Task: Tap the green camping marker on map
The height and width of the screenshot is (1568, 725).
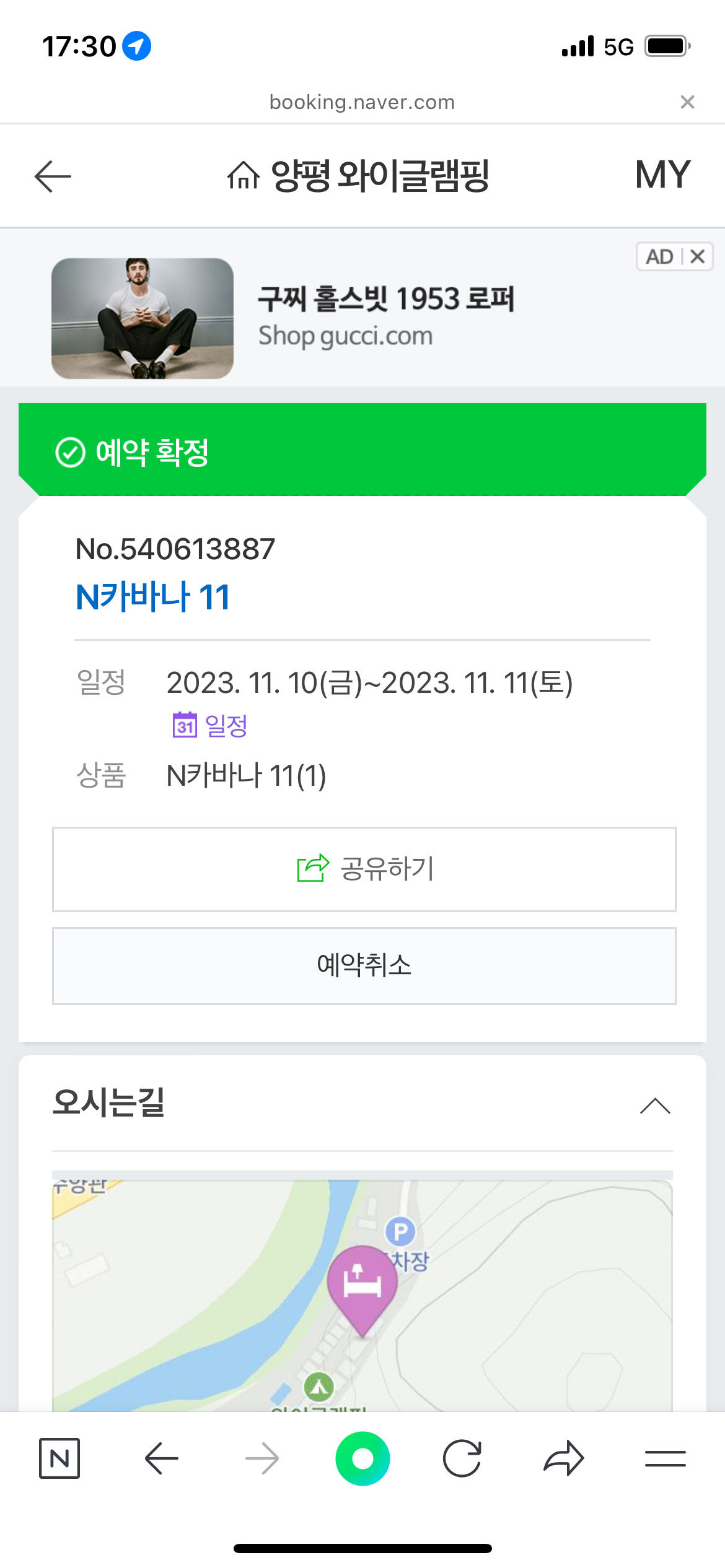Action: pos(319,1387)
